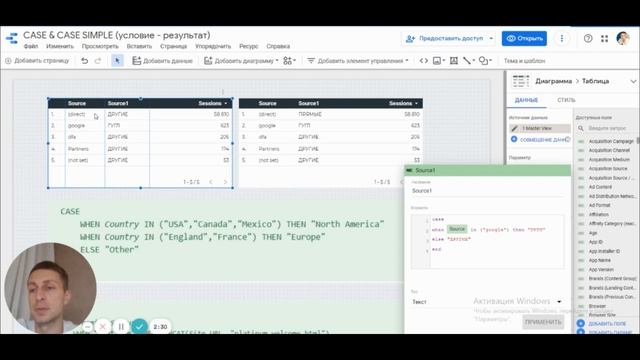
Task: Click the available fields search box
Action: coord(607,128)
